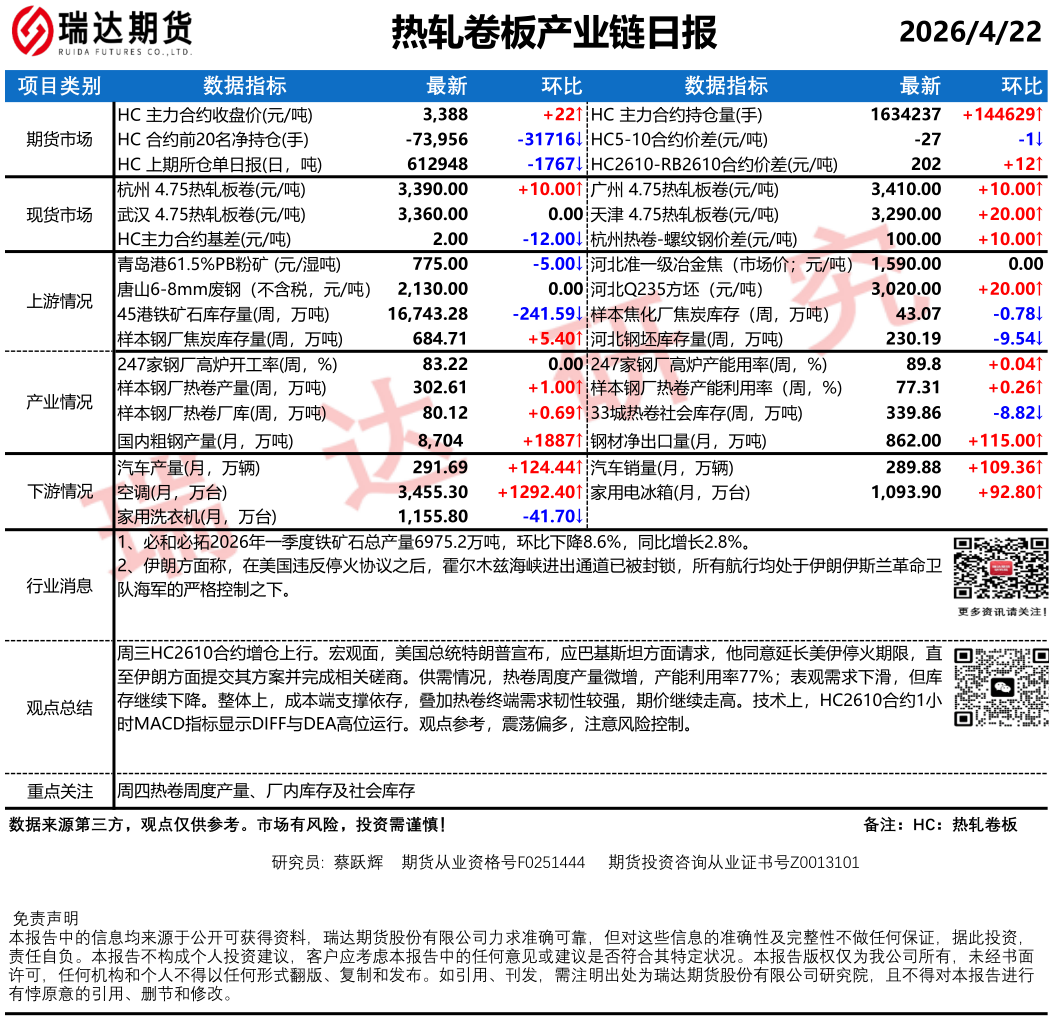Image resolution: width=1053 pixels, height=1020 pixels.
Task: Click the 免责声明 heading
Action: point(45,918)
